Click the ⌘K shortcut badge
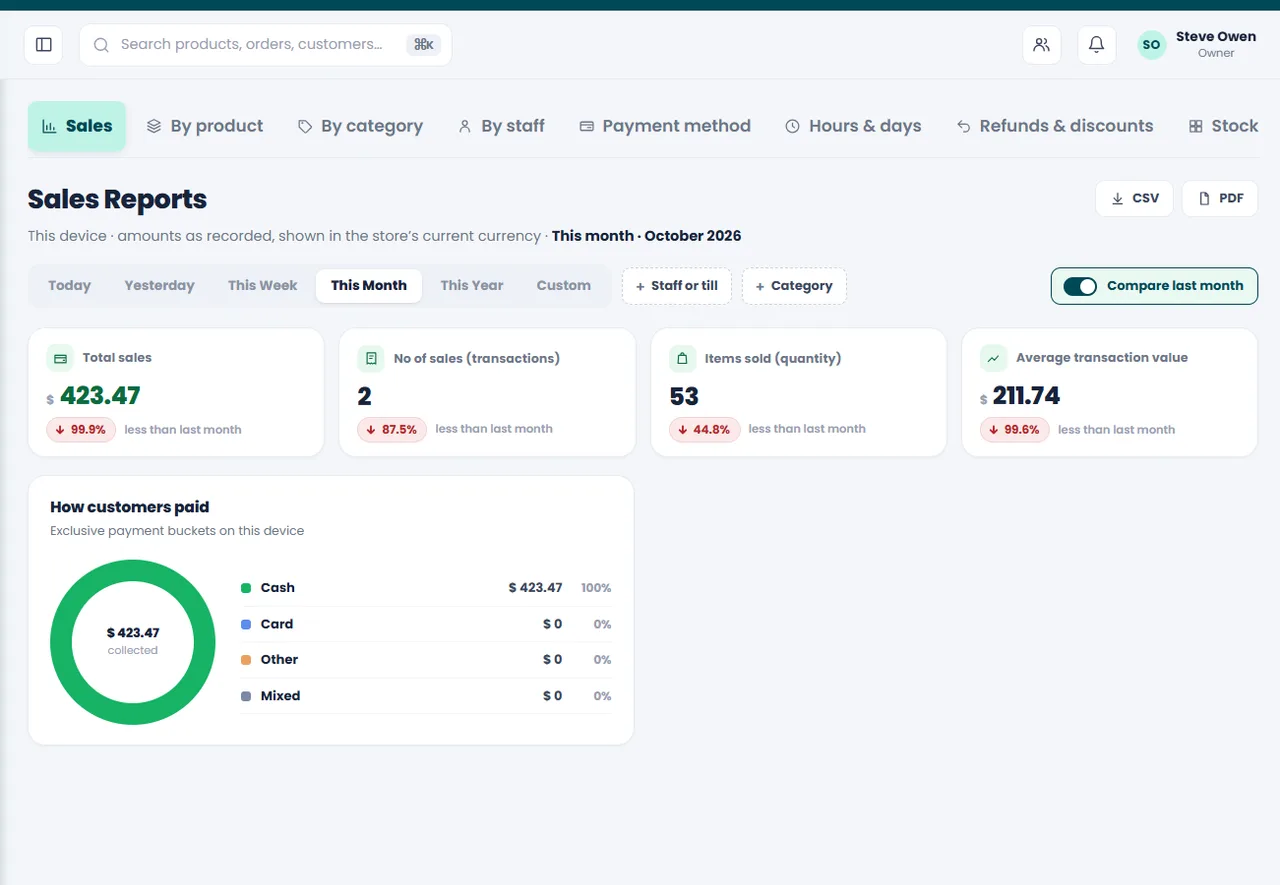The height and width of the screenshot is (885, 1280). pyautogui.click(x=424, y=45)
